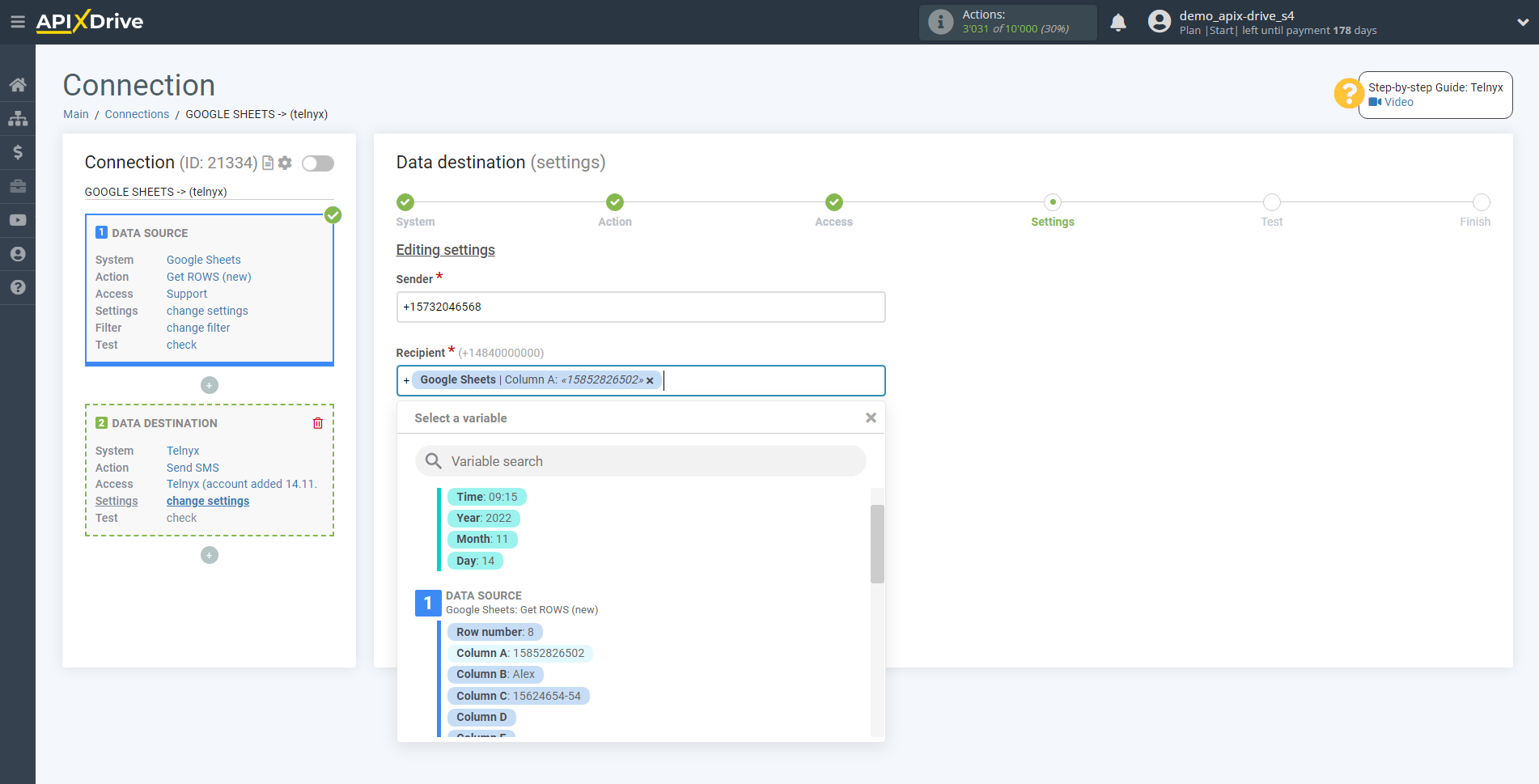Open the Home sidebar icon
Image resolution: width=1539 pixels, height=784 pixels.
(18, 84)
